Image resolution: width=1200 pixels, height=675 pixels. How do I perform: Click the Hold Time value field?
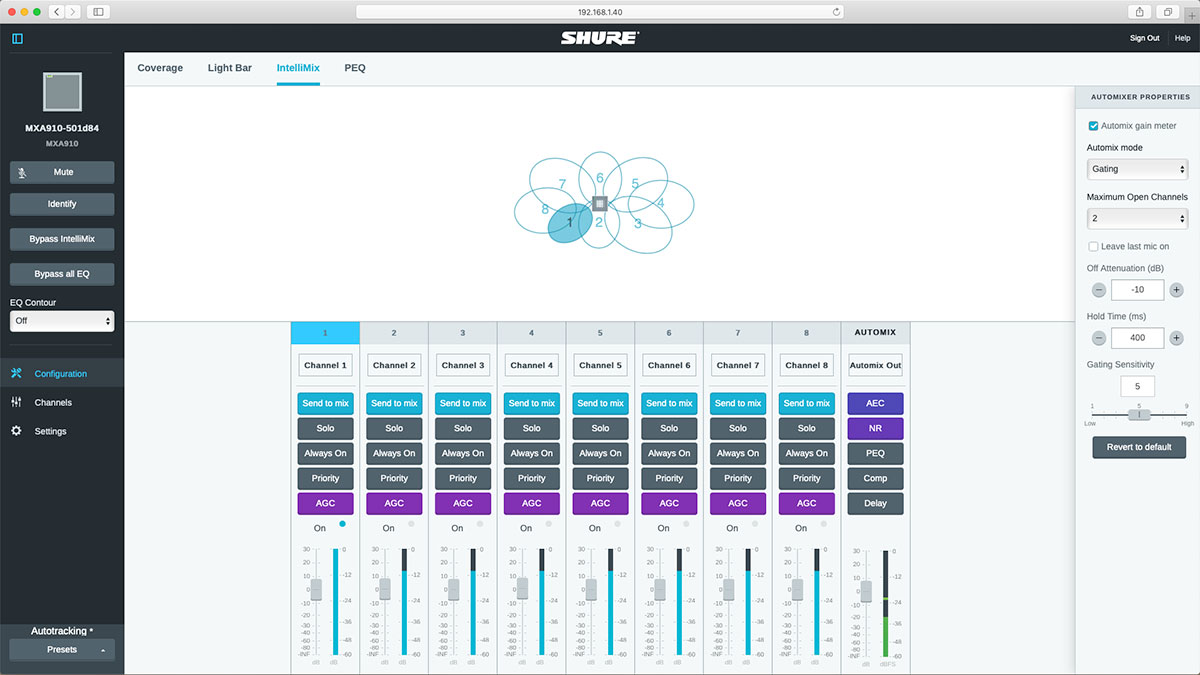(1137, 338)
